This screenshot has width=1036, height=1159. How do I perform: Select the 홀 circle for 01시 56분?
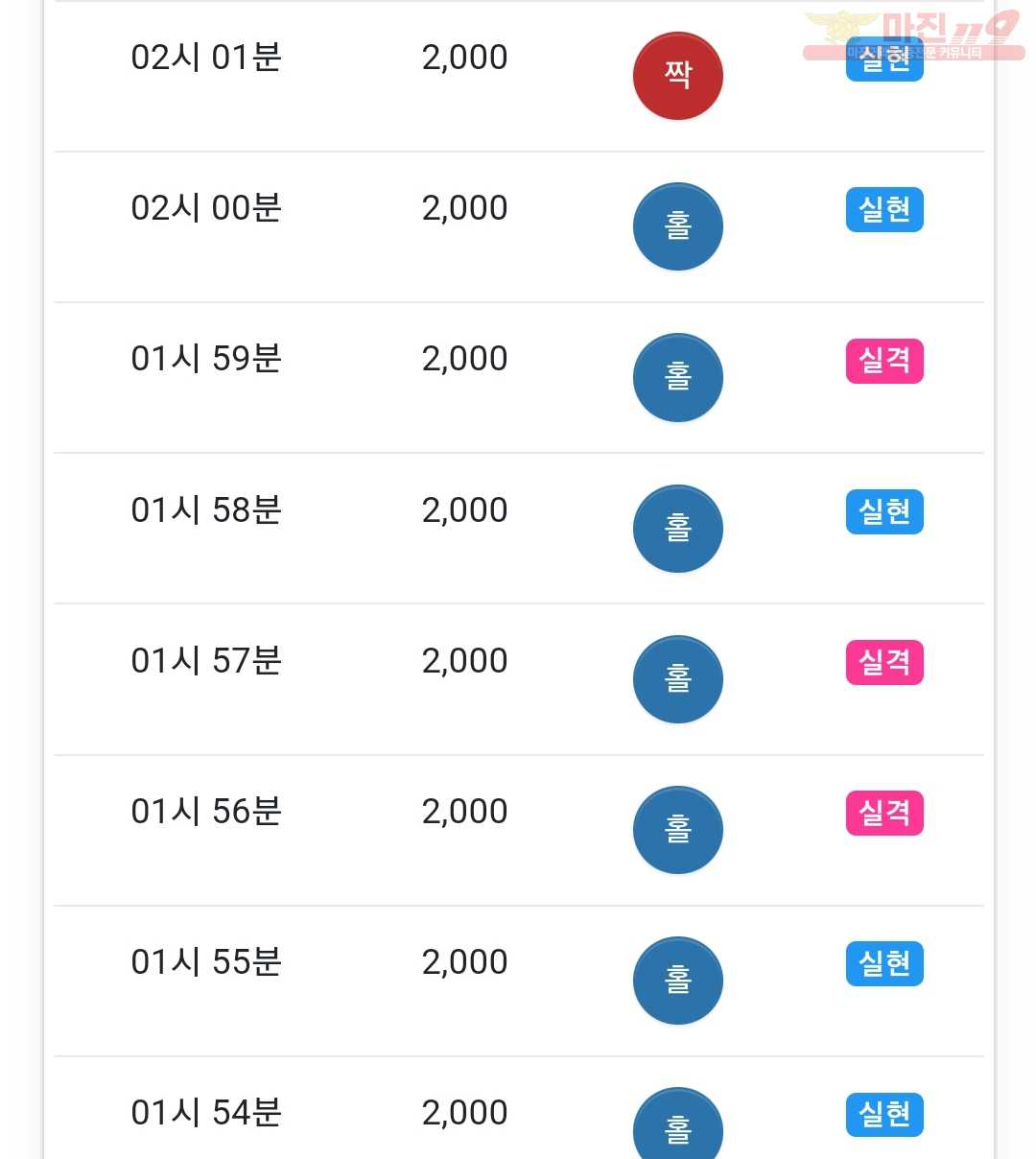(677, 830)
